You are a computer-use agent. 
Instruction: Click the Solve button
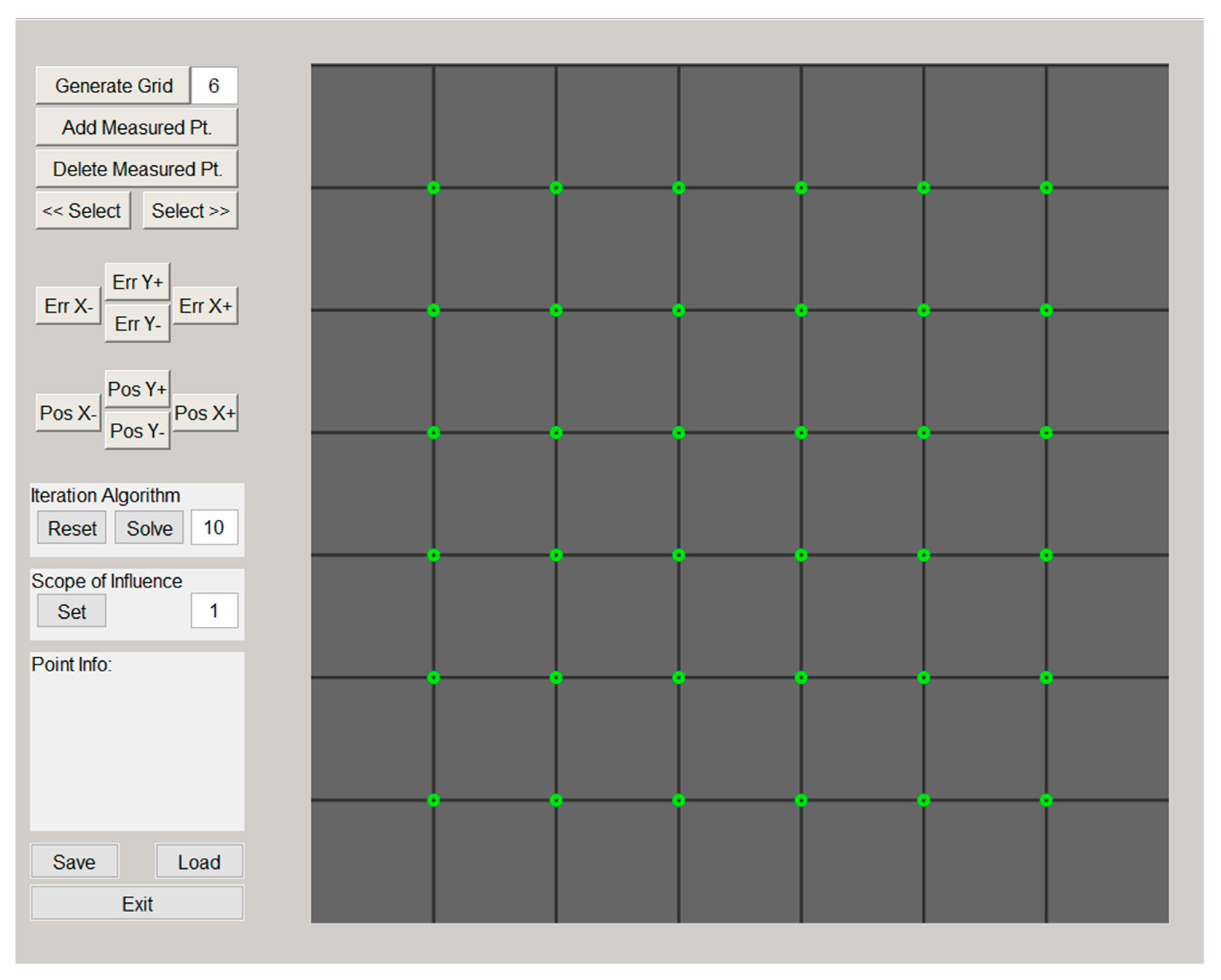coord(149,528)
